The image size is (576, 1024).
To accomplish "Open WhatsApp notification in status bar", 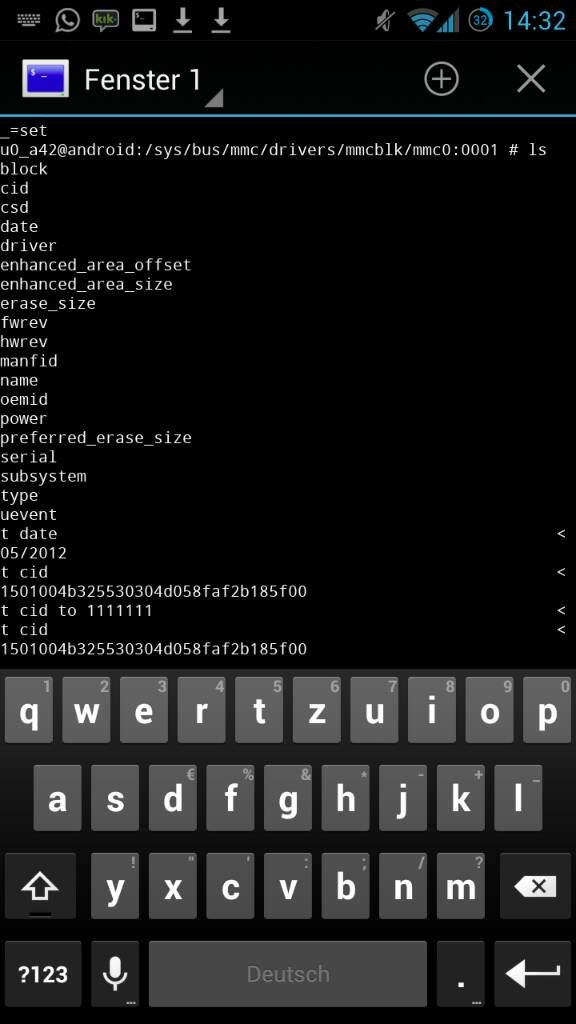I will tap(67, 20).
